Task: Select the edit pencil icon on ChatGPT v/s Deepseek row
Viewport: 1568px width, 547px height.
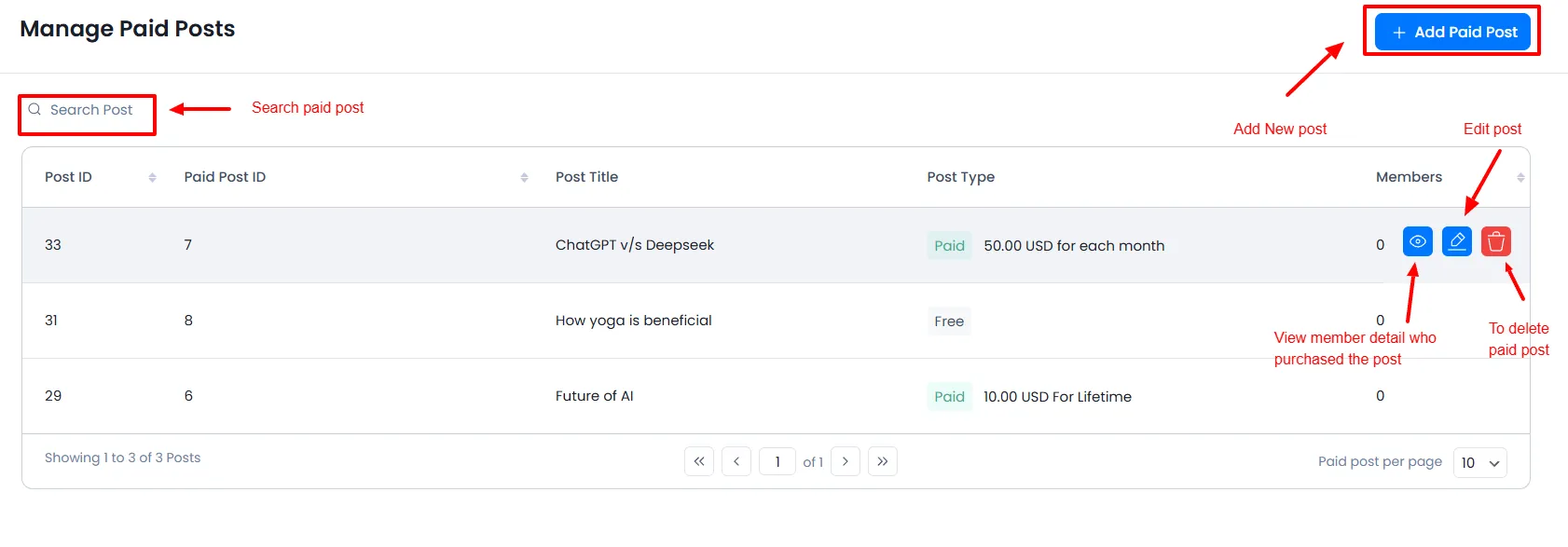Action: click(1456, 241)
